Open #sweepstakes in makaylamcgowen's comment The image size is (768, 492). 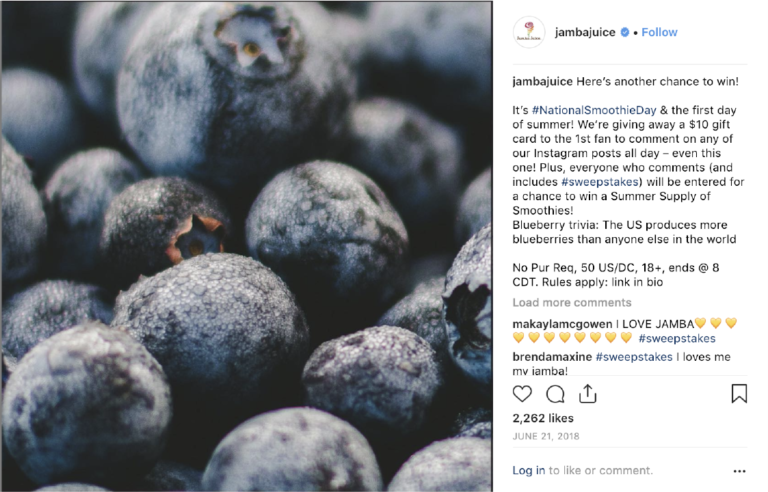point(677,338)
